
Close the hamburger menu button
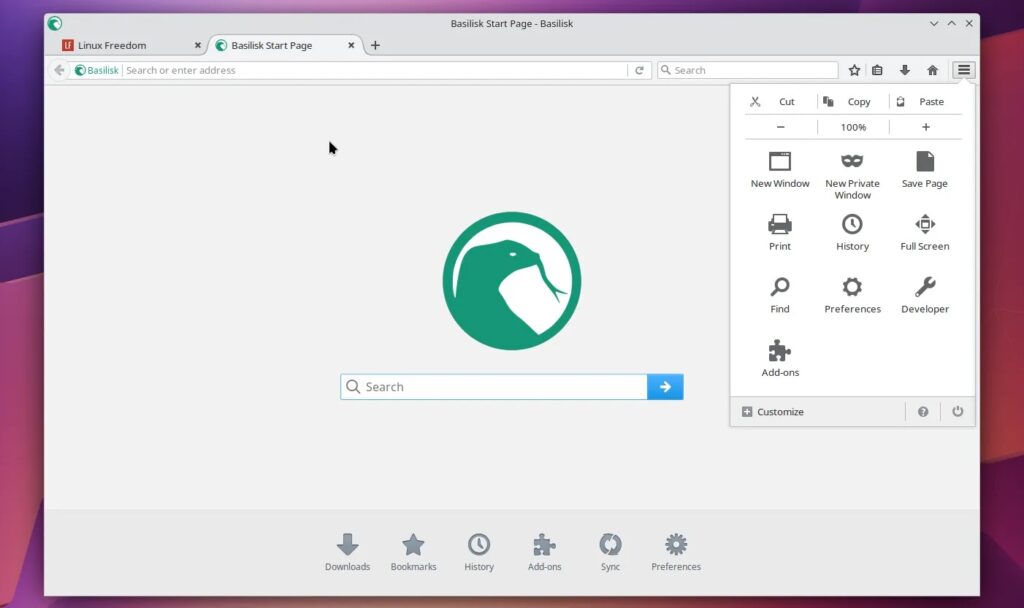963,70
